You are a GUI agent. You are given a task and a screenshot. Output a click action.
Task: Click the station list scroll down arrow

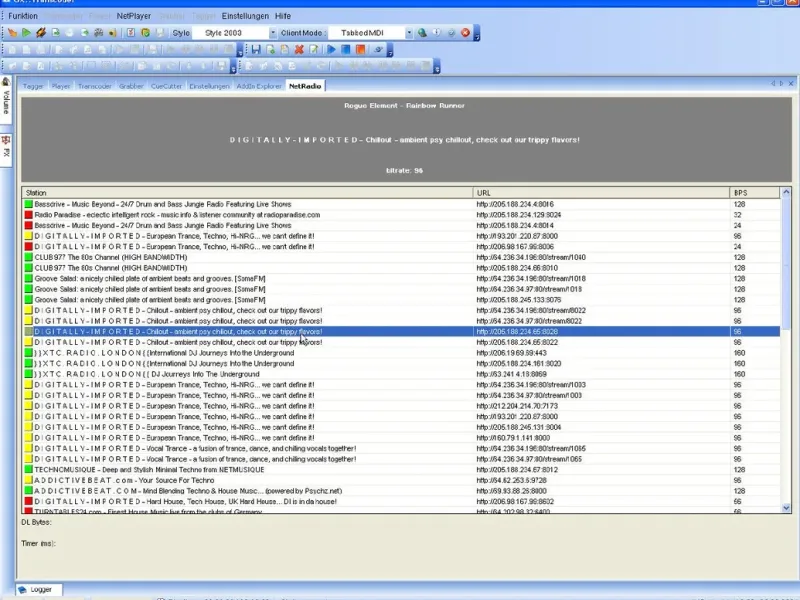(x=786, y=508)
